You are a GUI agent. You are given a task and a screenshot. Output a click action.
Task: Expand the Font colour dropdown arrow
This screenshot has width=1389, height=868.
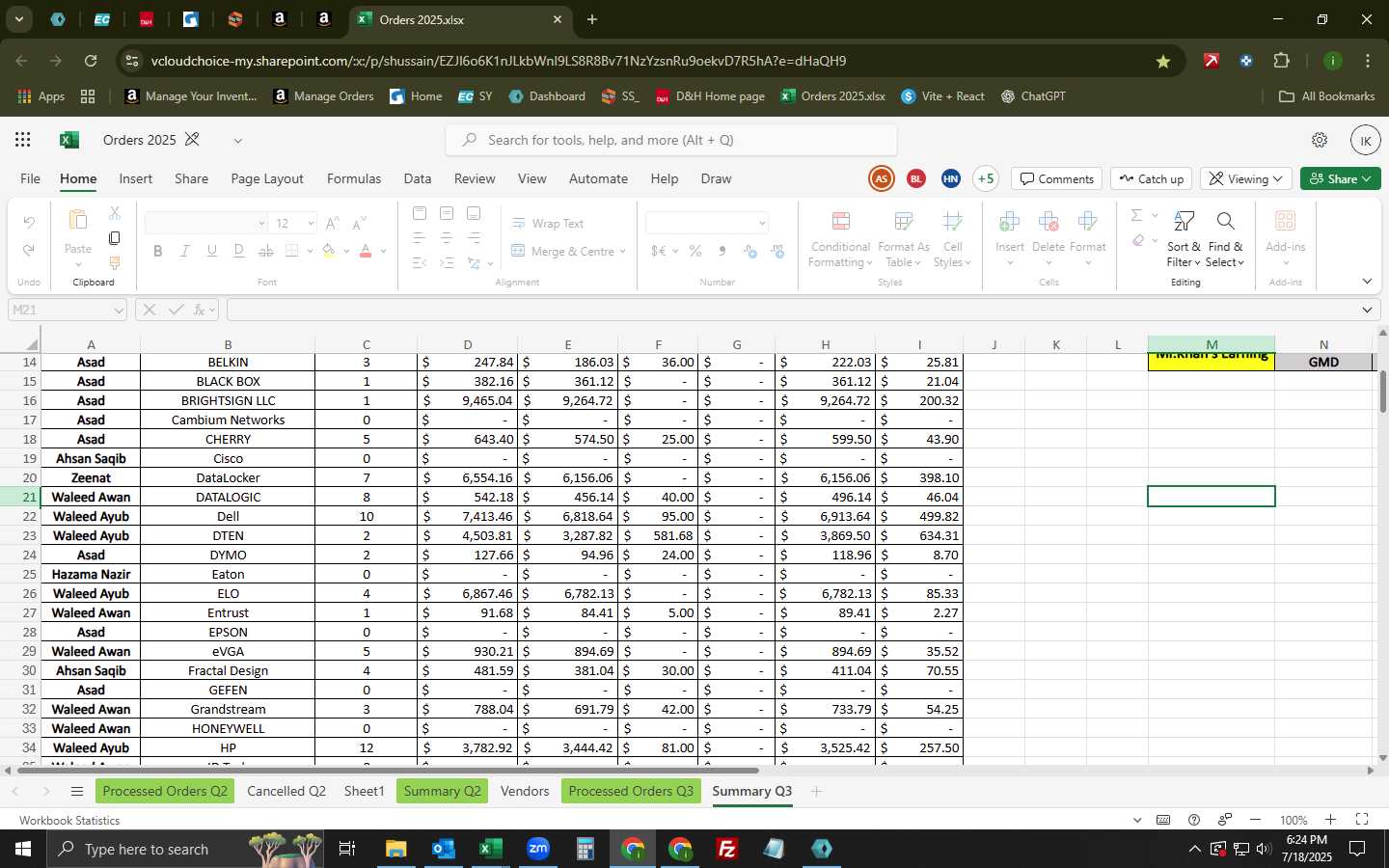(383, 251)
